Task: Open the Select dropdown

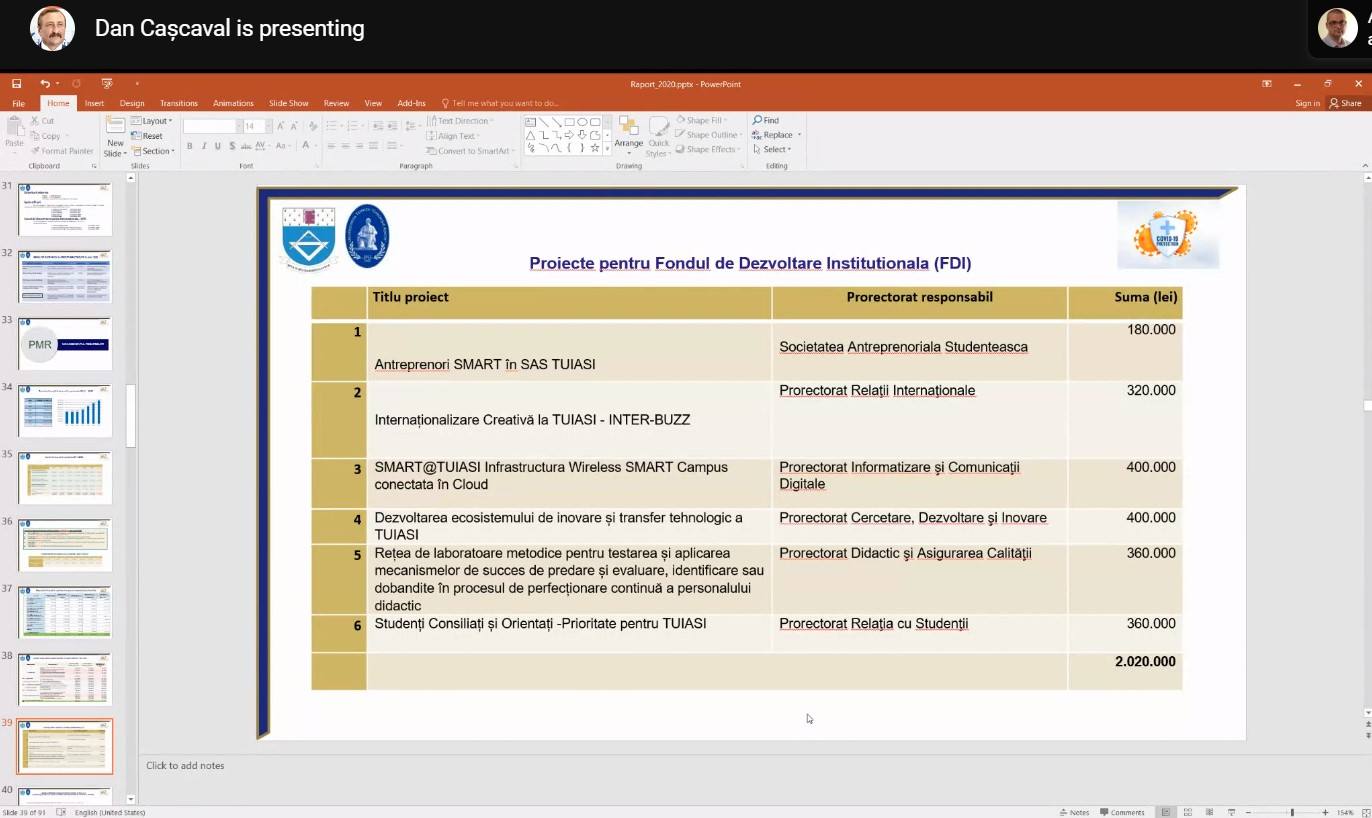Action: click(773, 149)
